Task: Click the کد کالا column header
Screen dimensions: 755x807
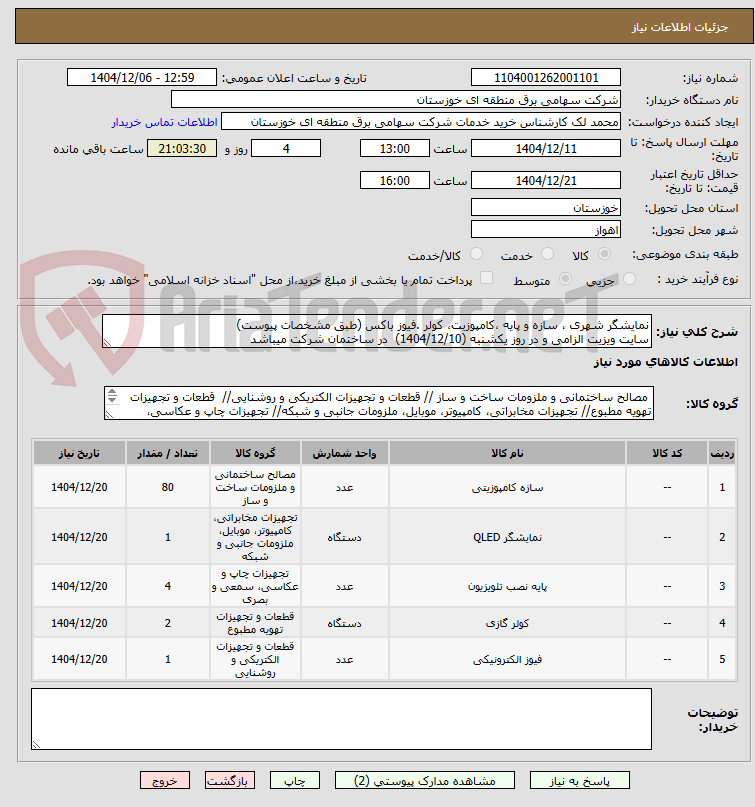Action: pos(667,453)
